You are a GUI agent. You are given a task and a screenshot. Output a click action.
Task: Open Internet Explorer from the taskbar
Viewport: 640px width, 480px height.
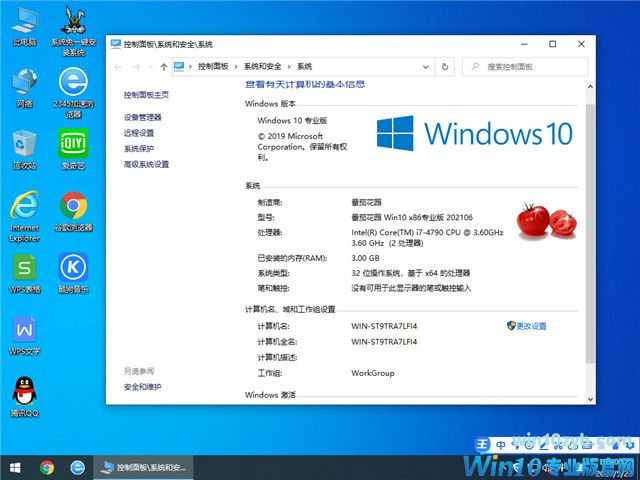click(x=78, y=468)
